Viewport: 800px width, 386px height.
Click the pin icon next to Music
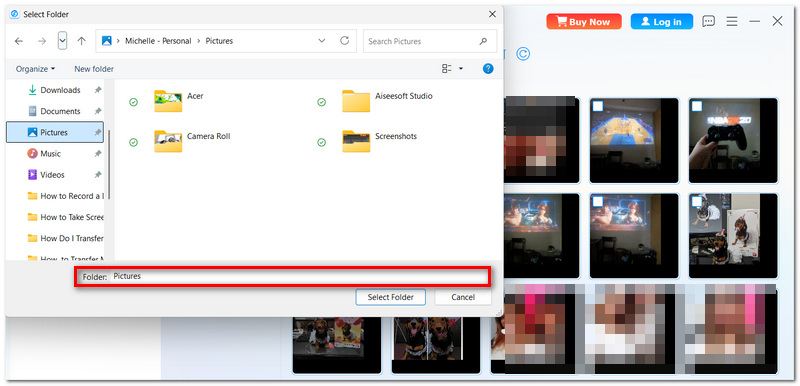pos(97,153)
